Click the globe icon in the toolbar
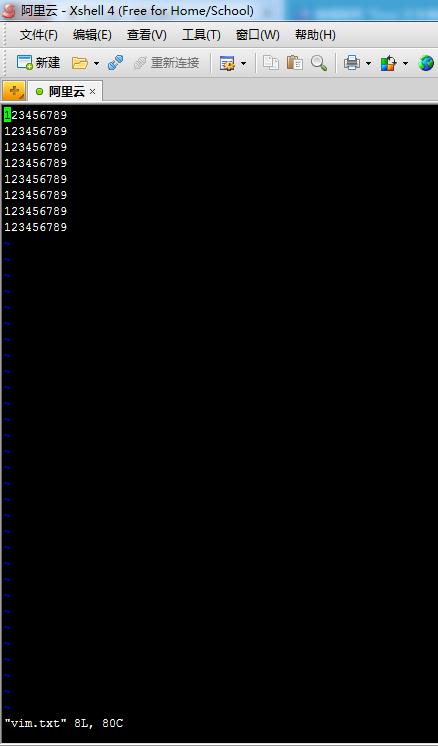438x746 pixels. (x=426, y=62)
